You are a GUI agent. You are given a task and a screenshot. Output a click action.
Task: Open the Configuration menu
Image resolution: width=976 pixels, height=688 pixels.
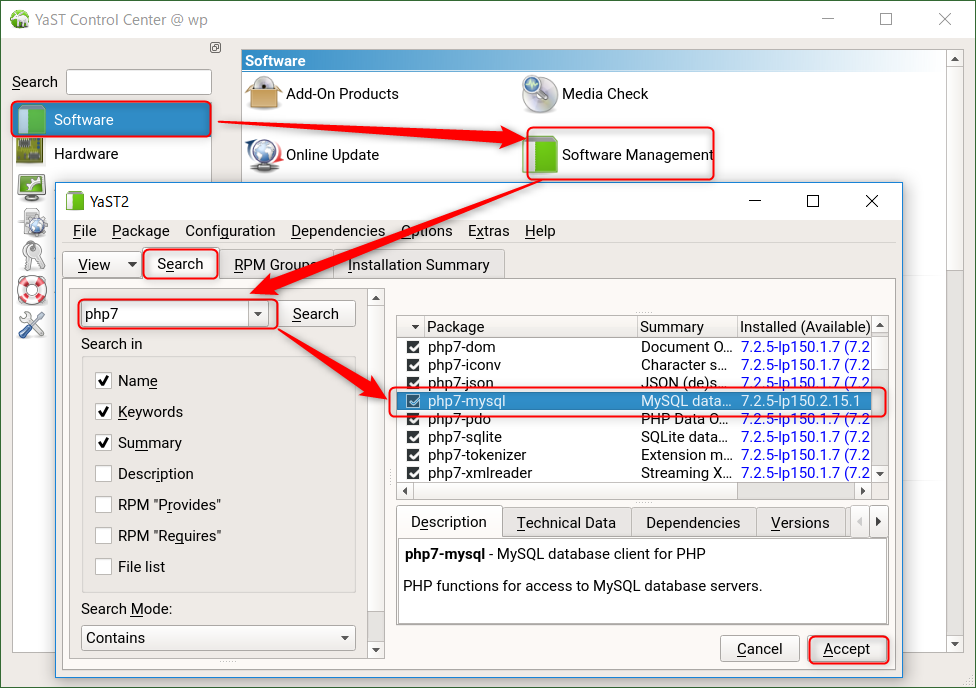(x=230, y=231)
